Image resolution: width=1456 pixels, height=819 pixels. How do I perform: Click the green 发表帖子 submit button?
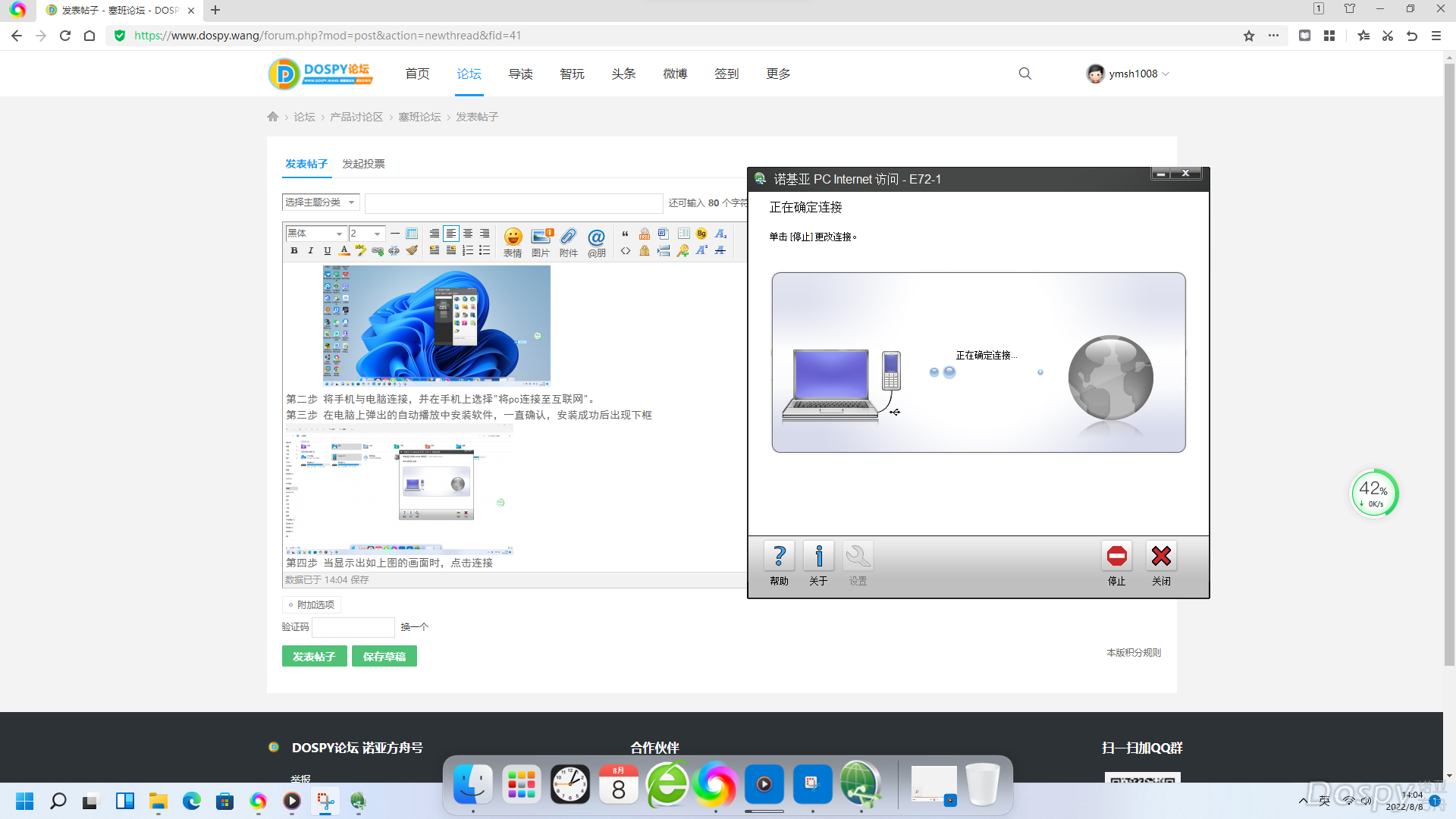click(x=314, y=656)
